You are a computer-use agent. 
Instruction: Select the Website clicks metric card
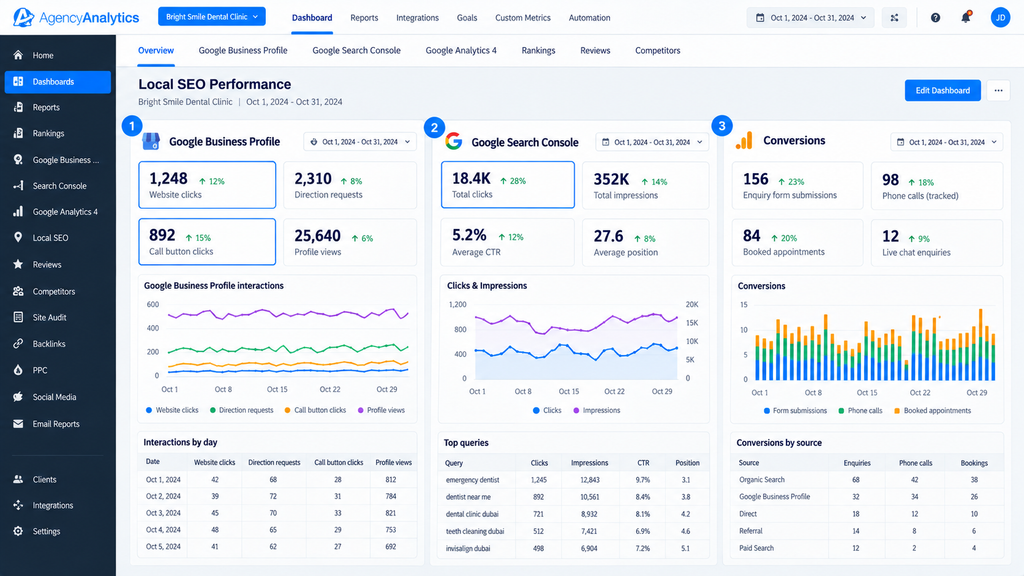click(207, 185)
